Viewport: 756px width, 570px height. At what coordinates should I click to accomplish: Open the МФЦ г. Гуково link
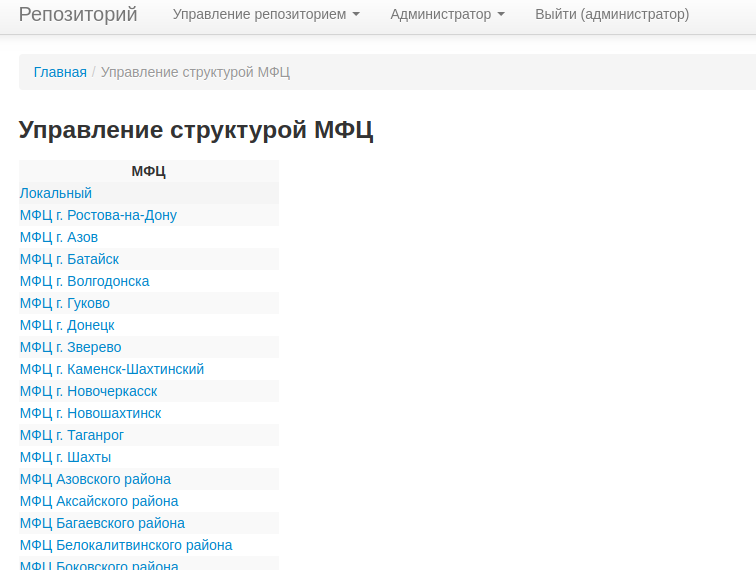[x=65, y=303]
